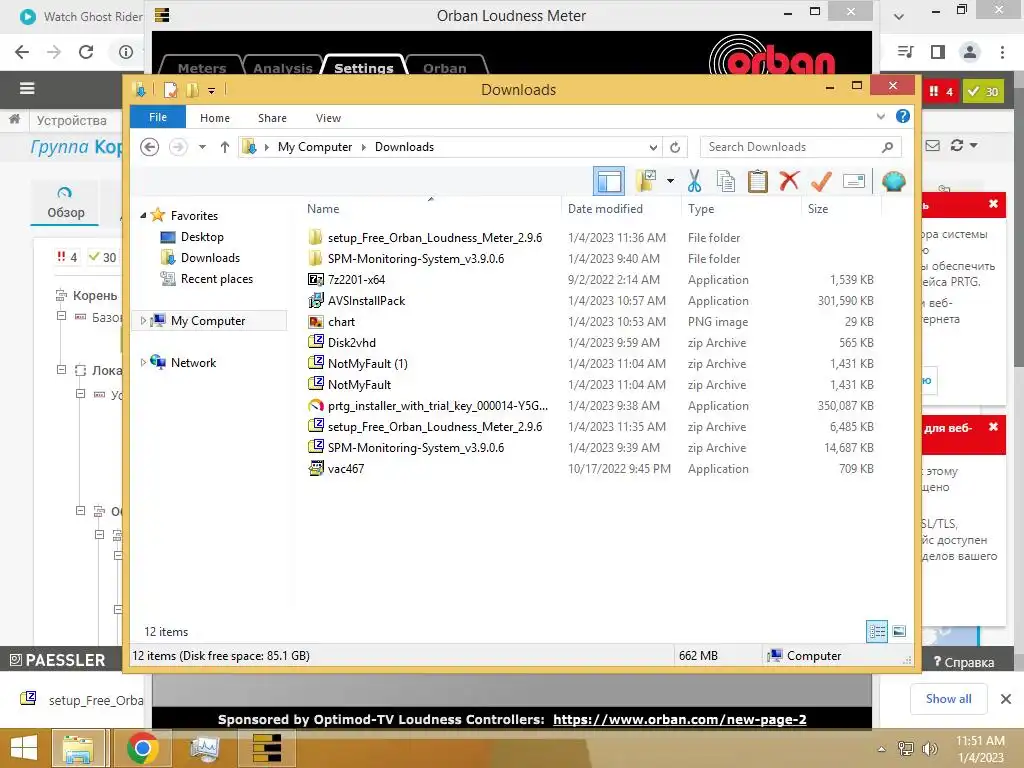Go up one folder level
This screenshot has width=1024, height=768.
click(225, 147)
